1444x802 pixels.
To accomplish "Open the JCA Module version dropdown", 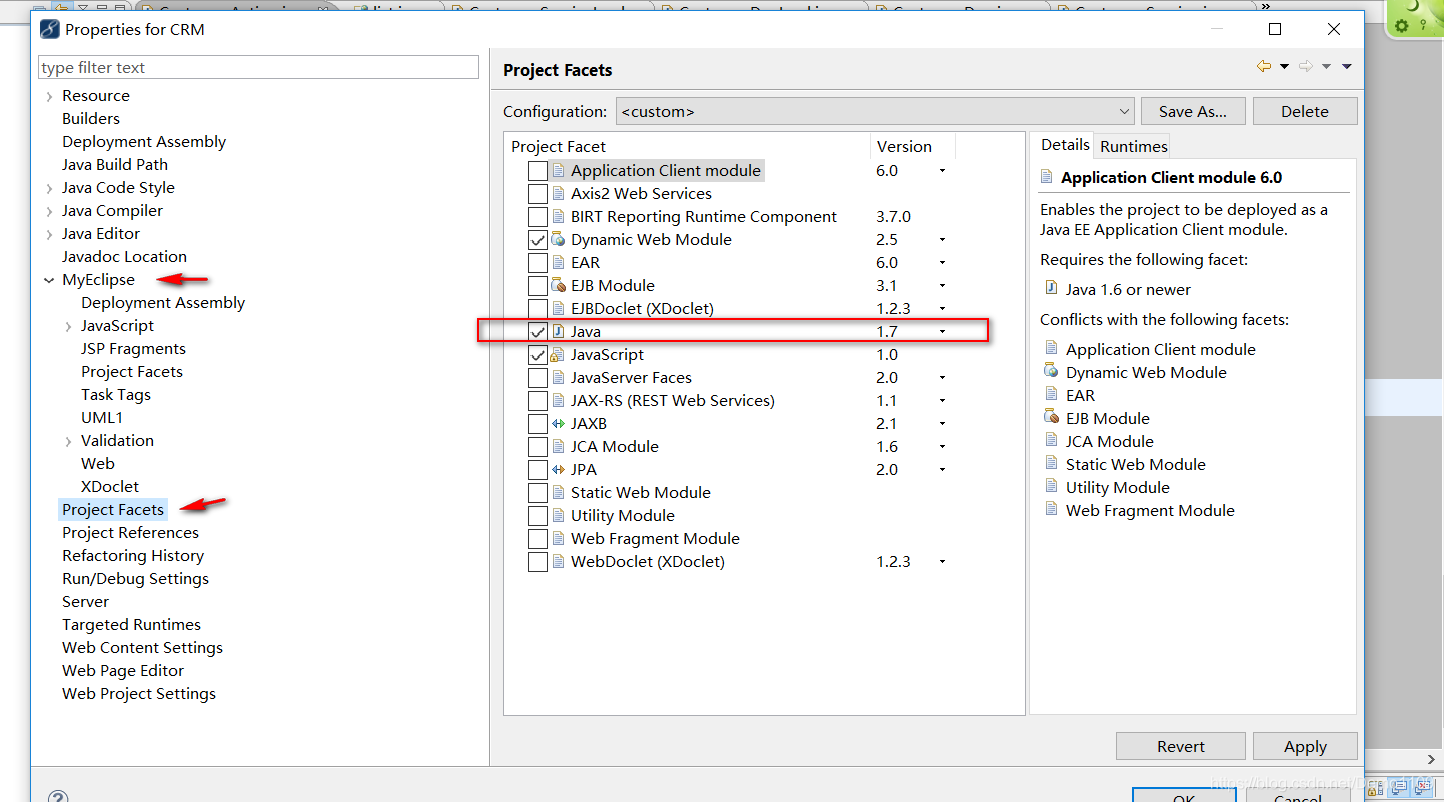I will [x=942, y=447].
